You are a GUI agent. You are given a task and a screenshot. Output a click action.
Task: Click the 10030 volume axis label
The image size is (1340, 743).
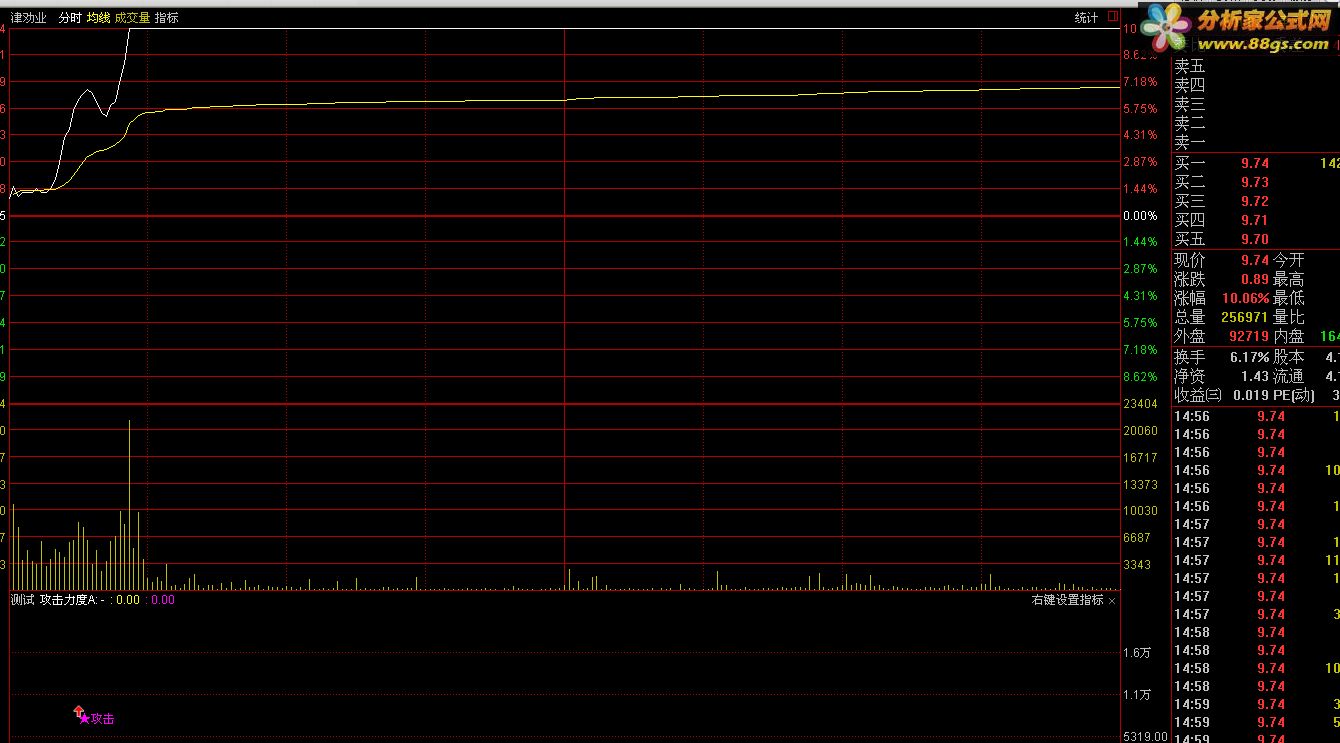1141,511
